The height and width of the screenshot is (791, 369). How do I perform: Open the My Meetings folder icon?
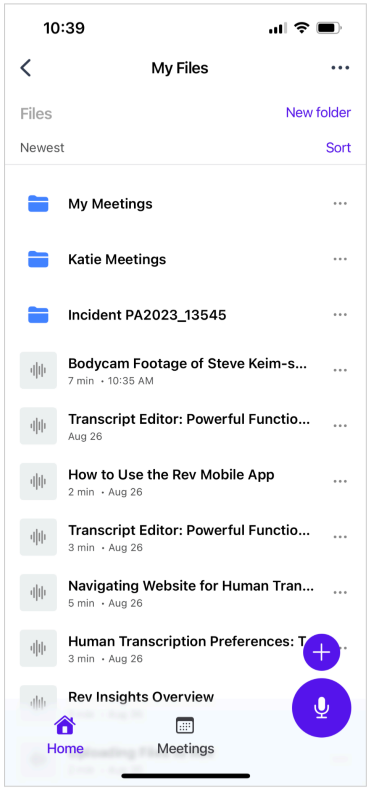(x=38, y=204)
